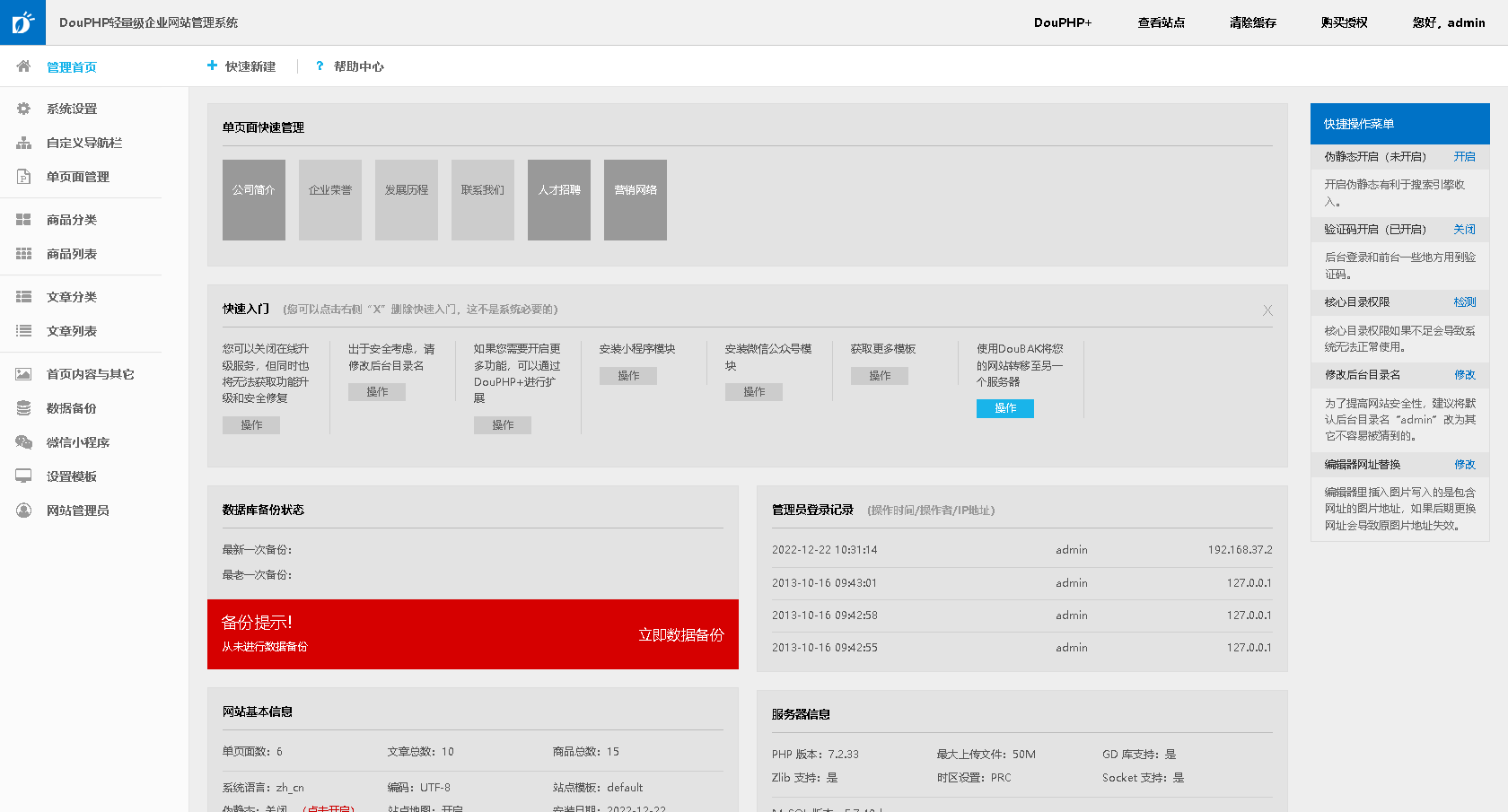
Task: Open 查看站点 in the top menu
Action: 1162,22
